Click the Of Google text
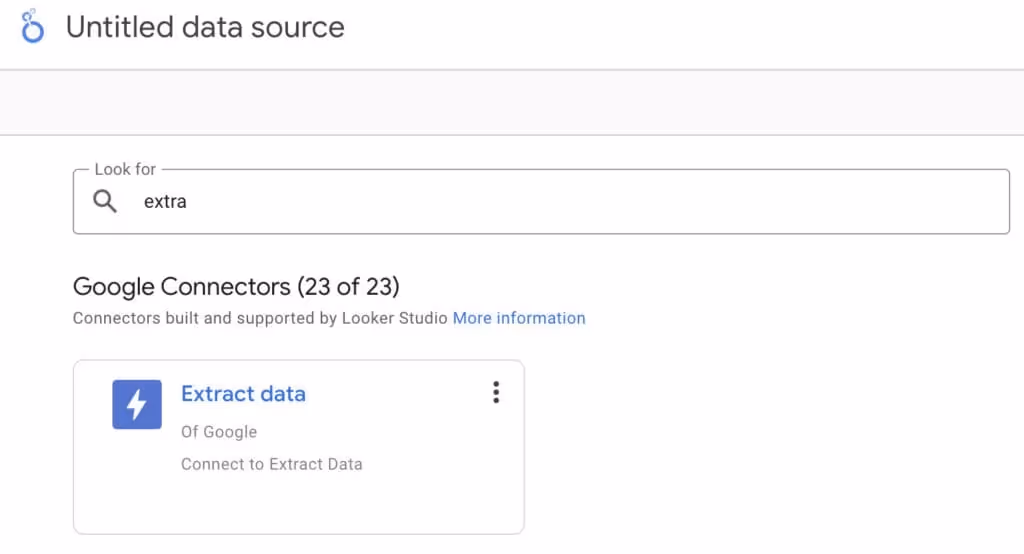This screenshot has height=554, width=1024. point(219,432)
